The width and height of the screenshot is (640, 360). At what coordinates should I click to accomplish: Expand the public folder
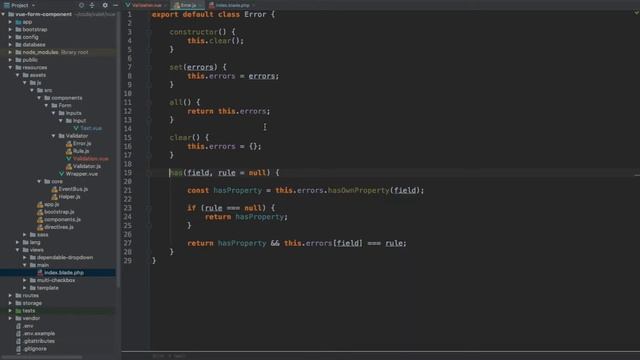10,60
